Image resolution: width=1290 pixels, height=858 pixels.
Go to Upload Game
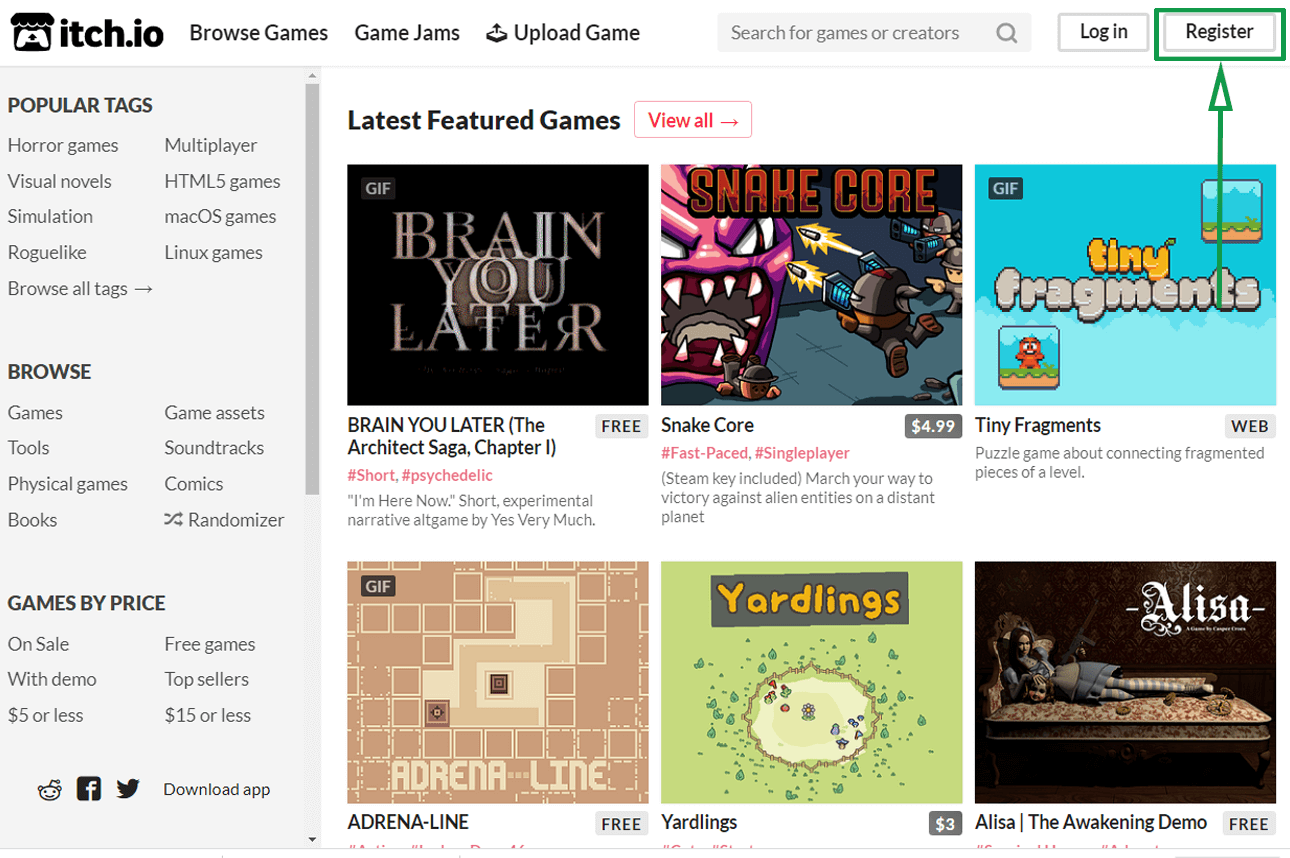[563, 33]
